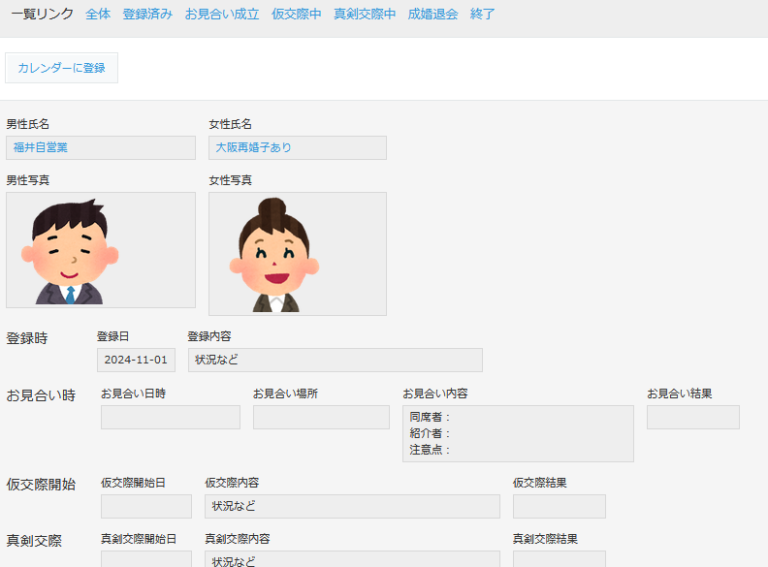The image size is (768, 567).
Task: Open the 成婚退会 list link
Action: (x=433, y=15)
